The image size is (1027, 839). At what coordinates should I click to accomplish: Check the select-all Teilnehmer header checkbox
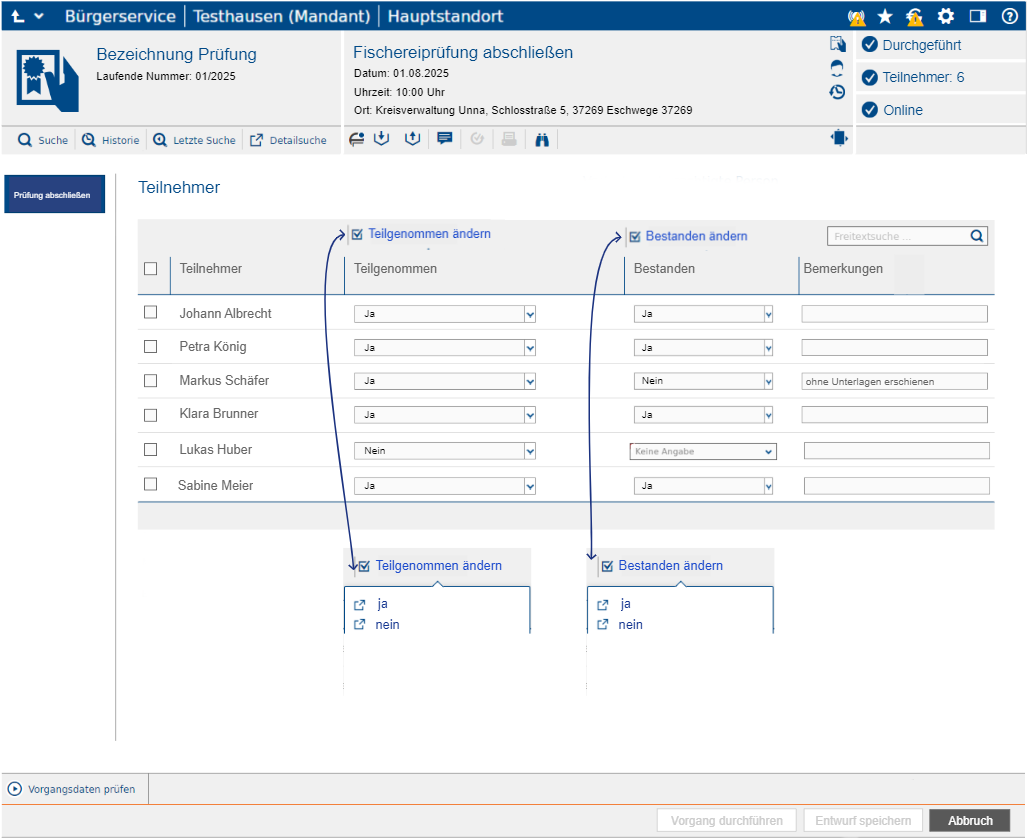coord(151,268)
